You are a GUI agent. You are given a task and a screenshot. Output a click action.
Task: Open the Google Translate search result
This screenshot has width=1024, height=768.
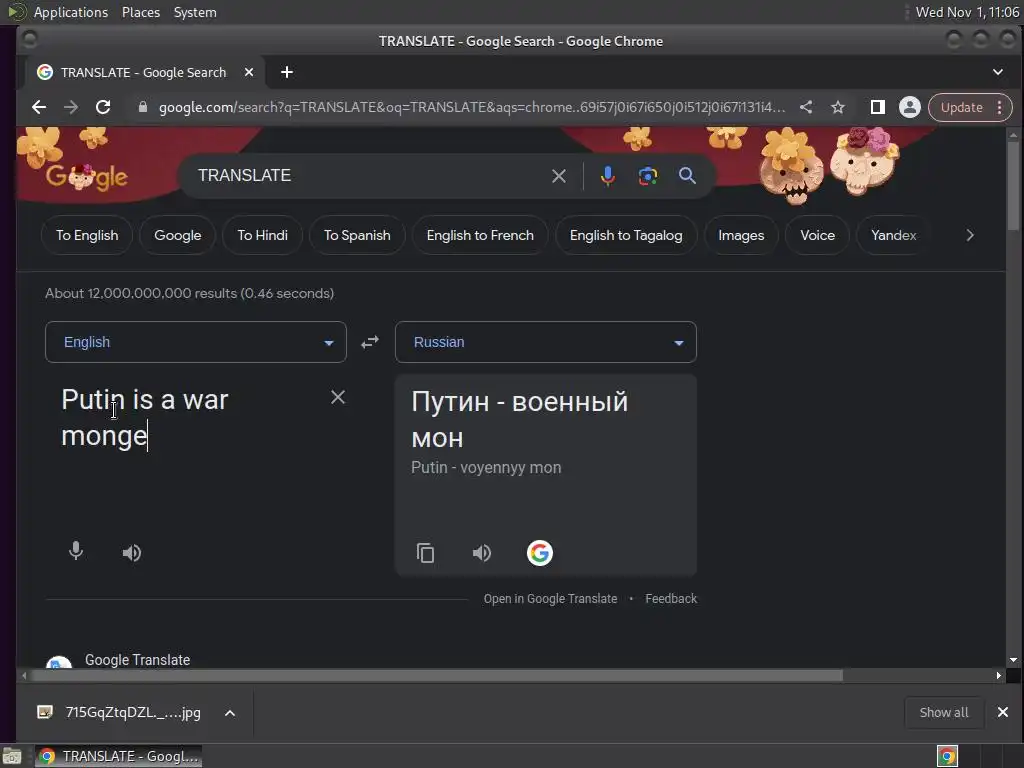(137, 660)
